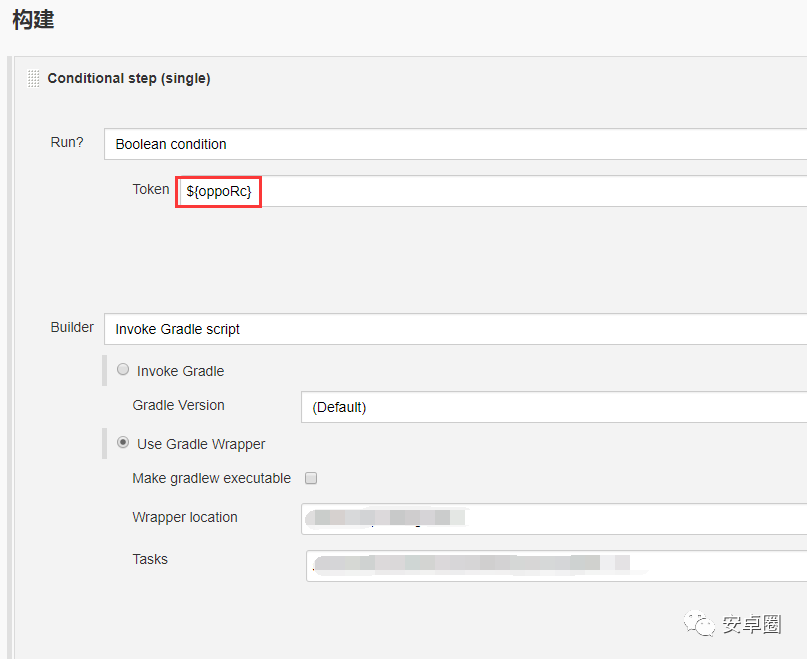Click the Token label
Viewport: 807px width, 659px height.
click(x=151, y=189)
